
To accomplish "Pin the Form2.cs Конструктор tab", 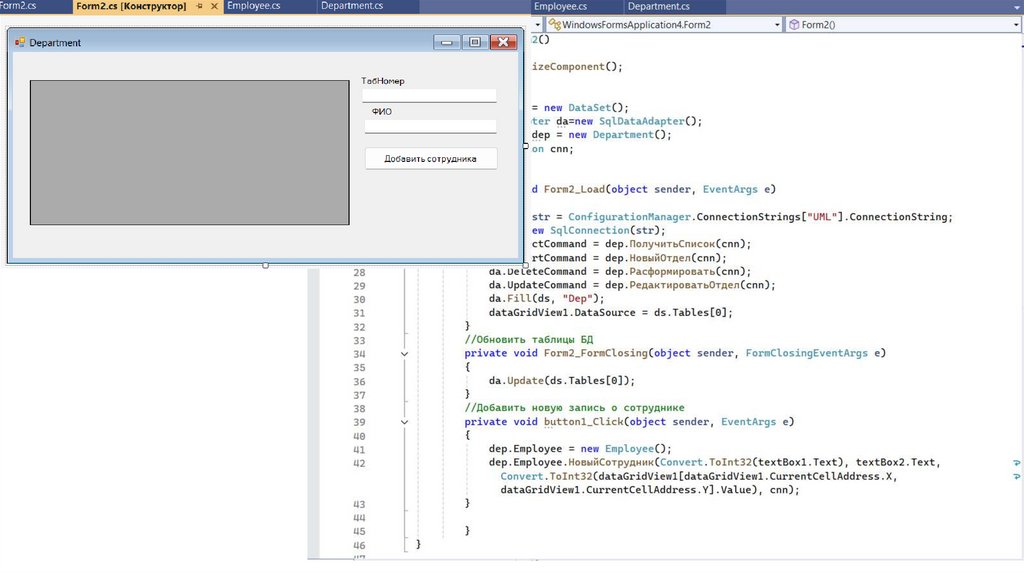I will click(x=200, y=7).
